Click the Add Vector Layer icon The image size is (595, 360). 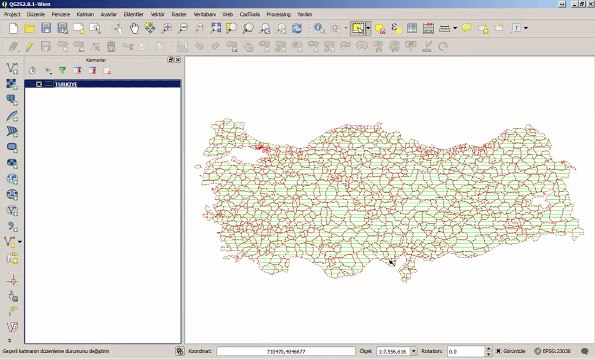click(x=12, y=68)
